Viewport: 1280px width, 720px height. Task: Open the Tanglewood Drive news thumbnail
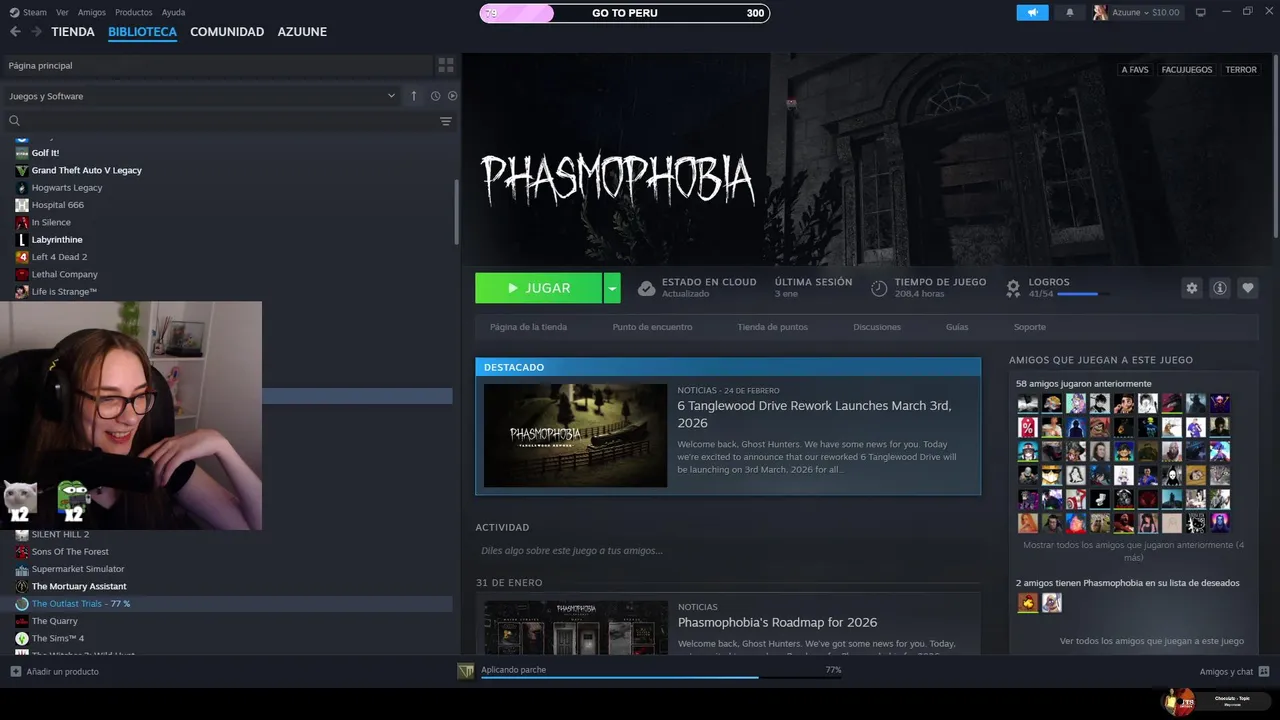point(575,436)
